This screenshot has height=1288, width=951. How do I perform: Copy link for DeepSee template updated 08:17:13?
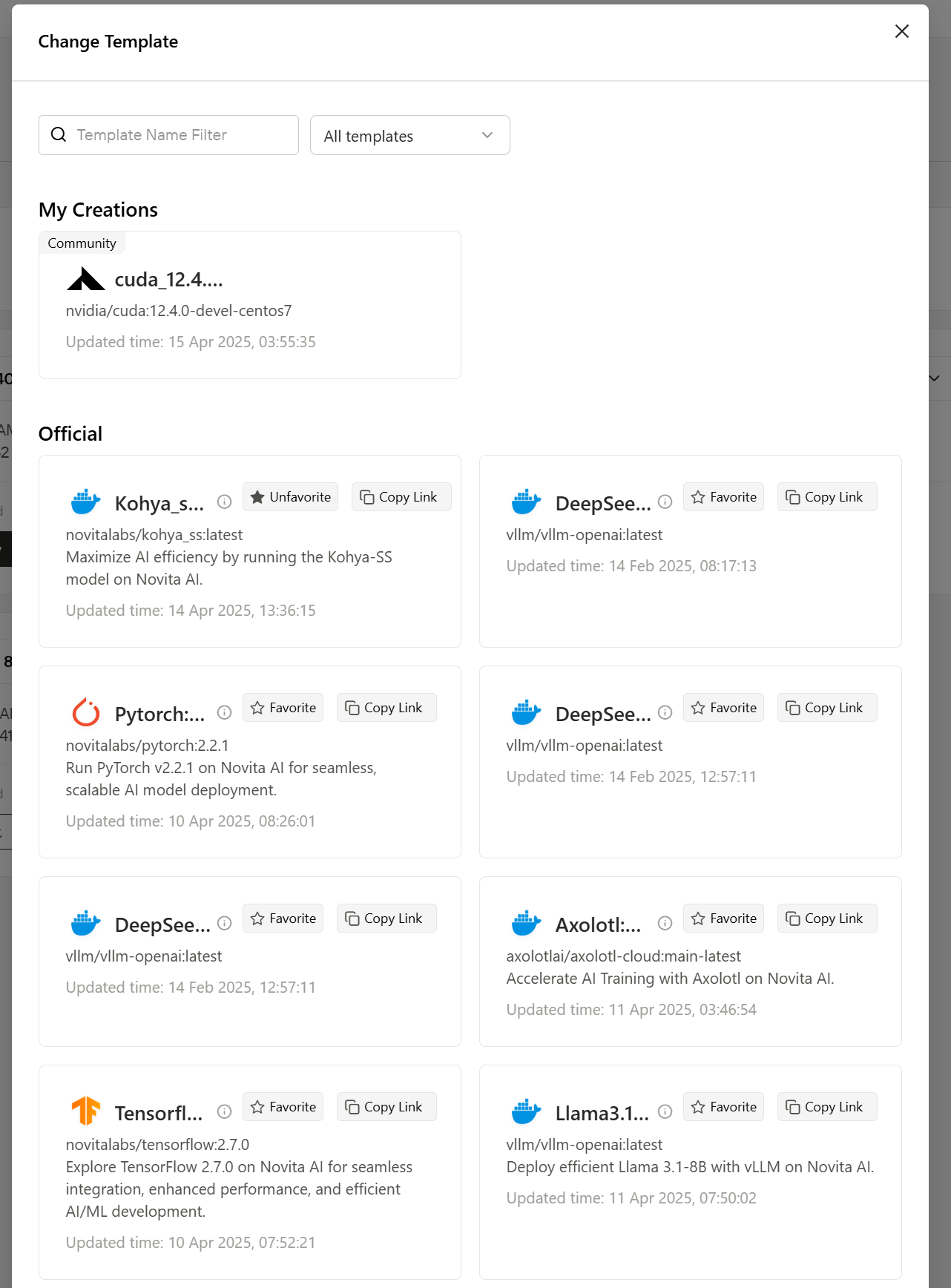(827, 497)
